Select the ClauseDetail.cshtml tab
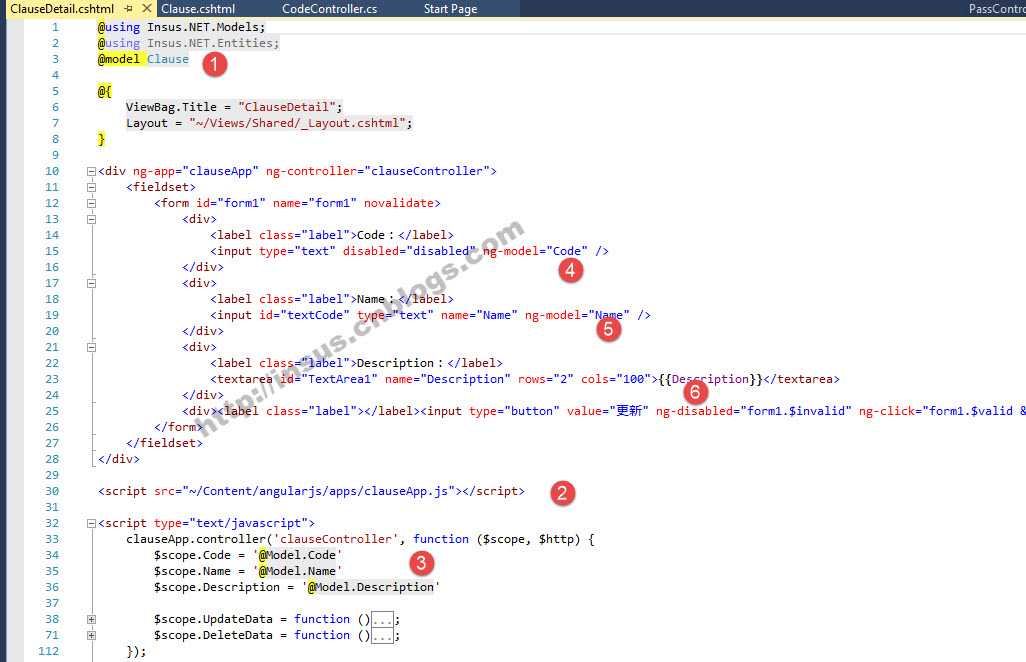Image resolution: width=1026 pixels, height=662 pixels. point(62,9)
